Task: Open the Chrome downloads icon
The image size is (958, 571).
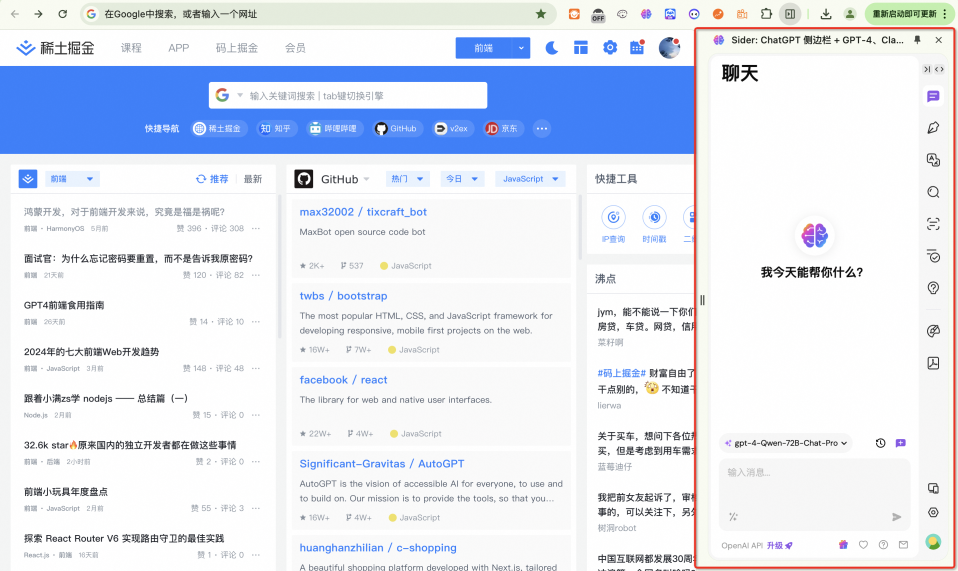Action: (x=825, y=14)
